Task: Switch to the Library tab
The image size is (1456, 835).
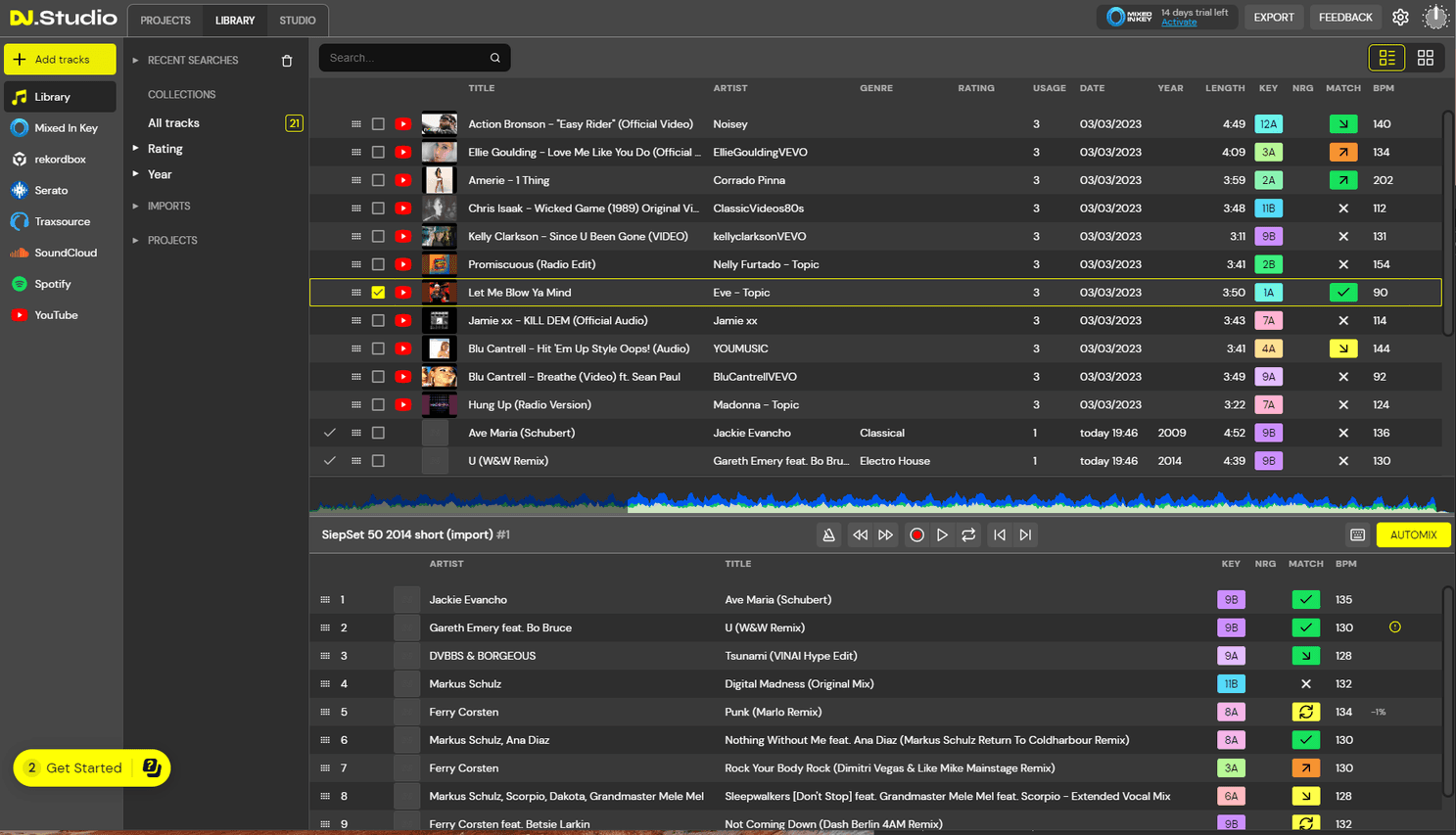Action: coord(235,21)
